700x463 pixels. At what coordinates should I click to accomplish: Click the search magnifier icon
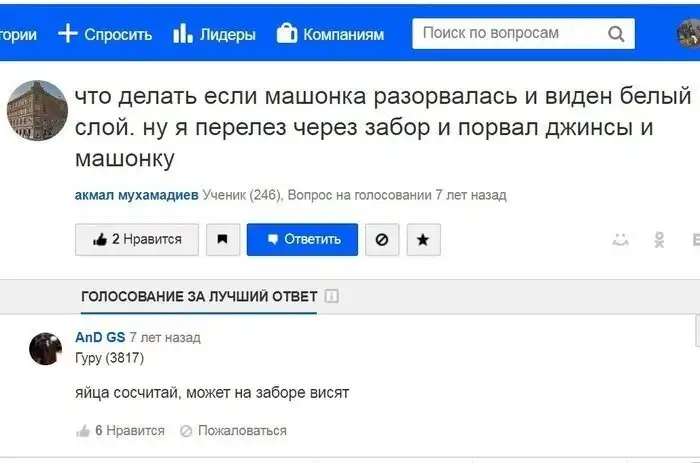pos(616,34)
